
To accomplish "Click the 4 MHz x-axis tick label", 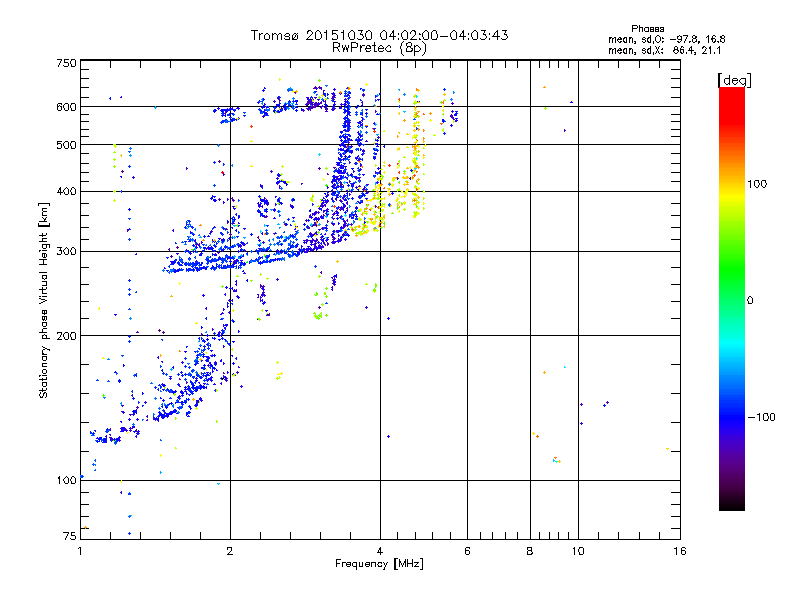I will pyautogui.click(x=380, y=551).
